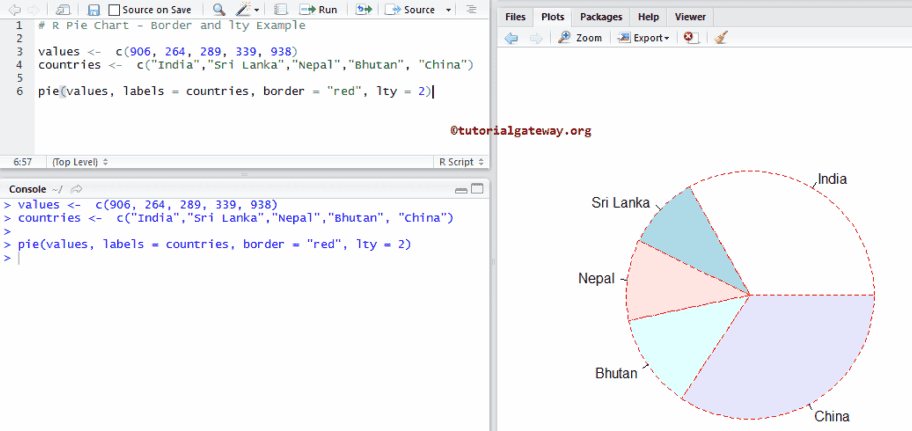Run the current line with Run button
Screen dimensions: 912x431
319,9
